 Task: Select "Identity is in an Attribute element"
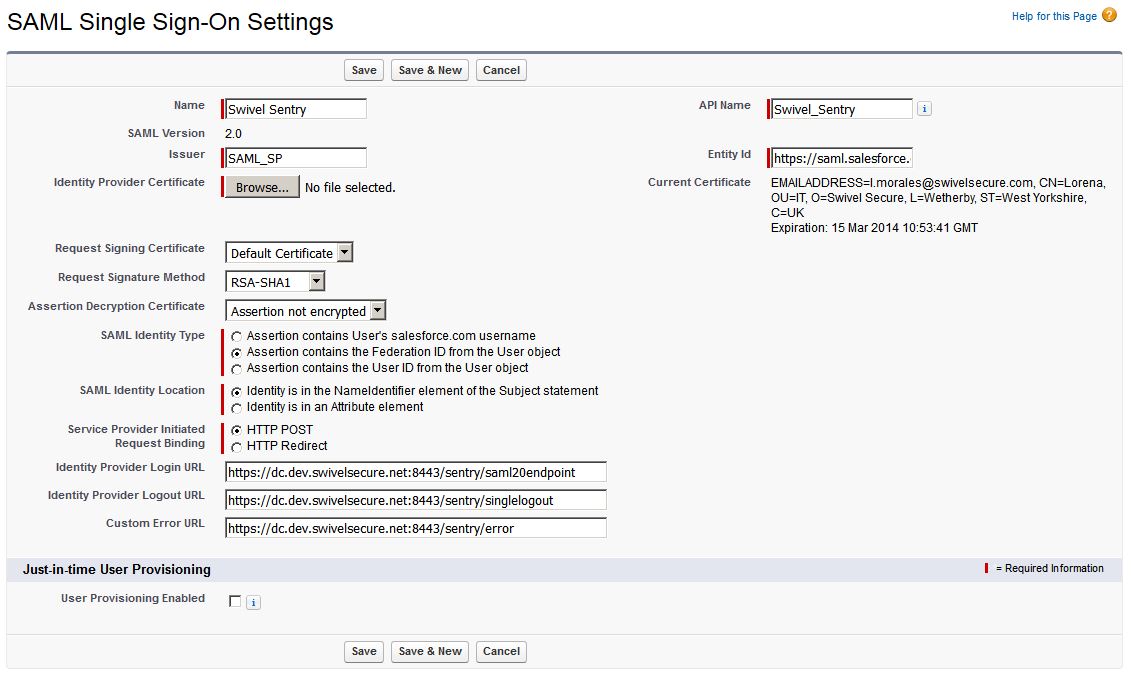pyautogui.click(x=236, y=408)
